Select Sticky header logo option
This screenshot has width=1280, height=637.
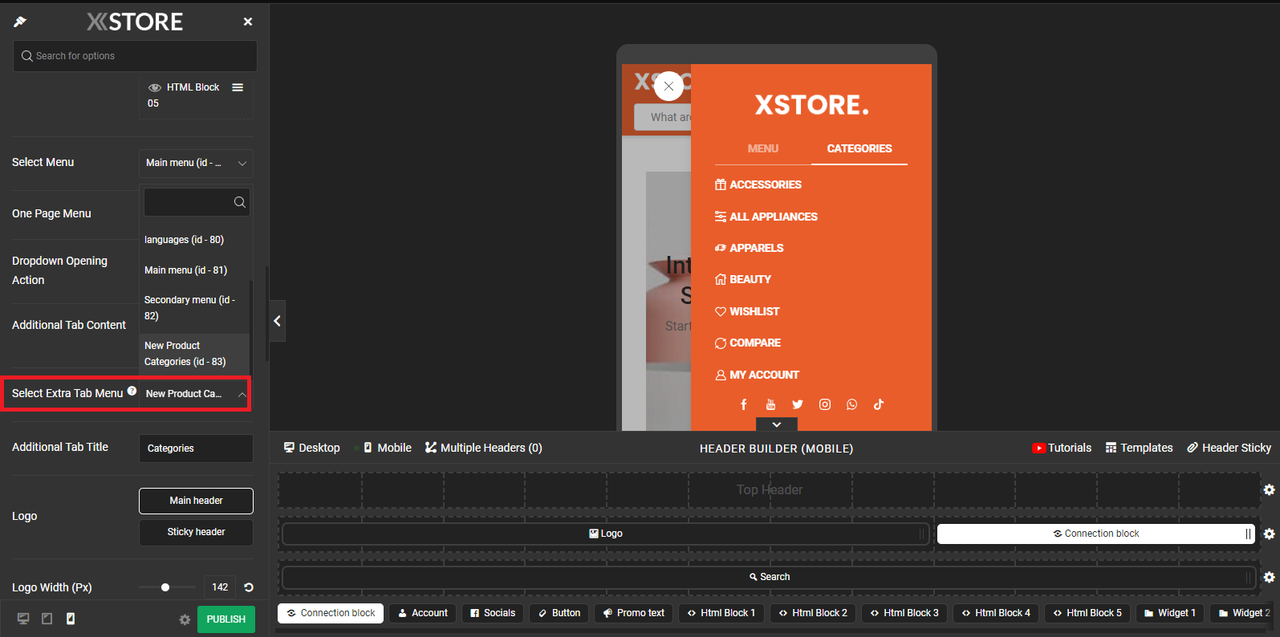pyautogui.click(x=196, y=532)
